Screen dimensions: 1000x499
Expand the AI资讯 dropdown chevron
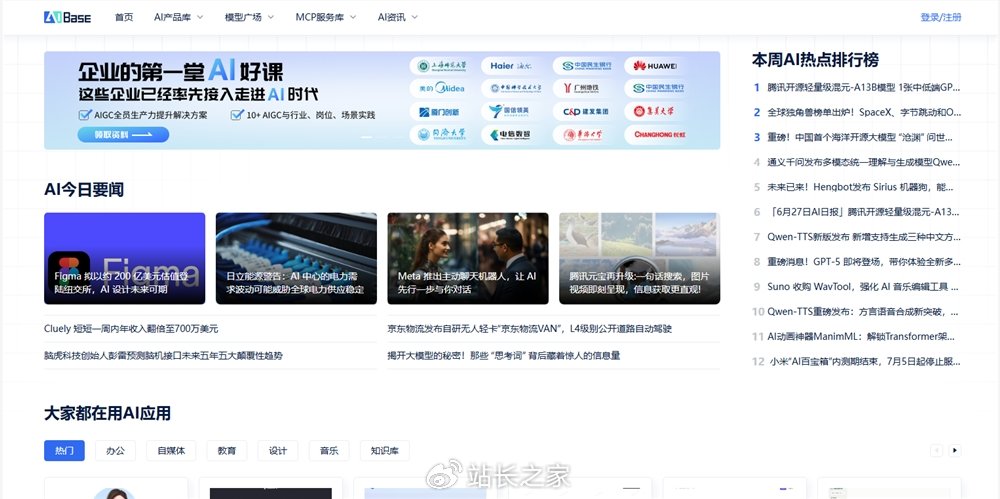pyautogui.click(x=414, y=17)
